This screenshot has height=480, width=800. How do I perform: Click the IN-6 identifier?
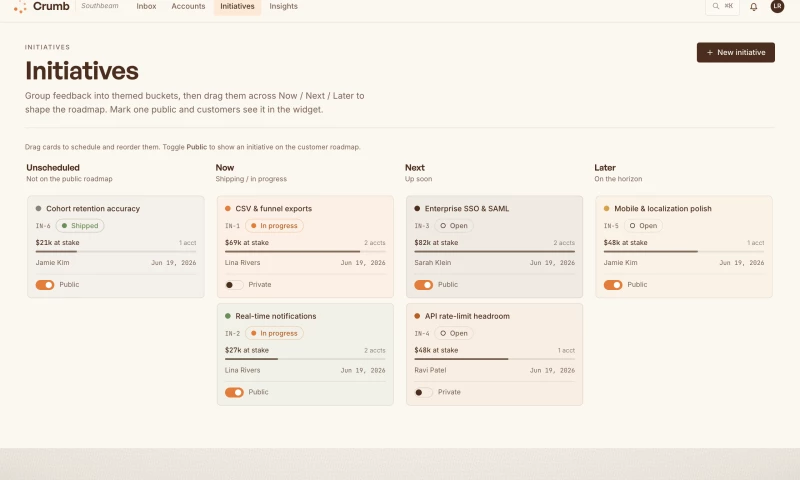43,226
